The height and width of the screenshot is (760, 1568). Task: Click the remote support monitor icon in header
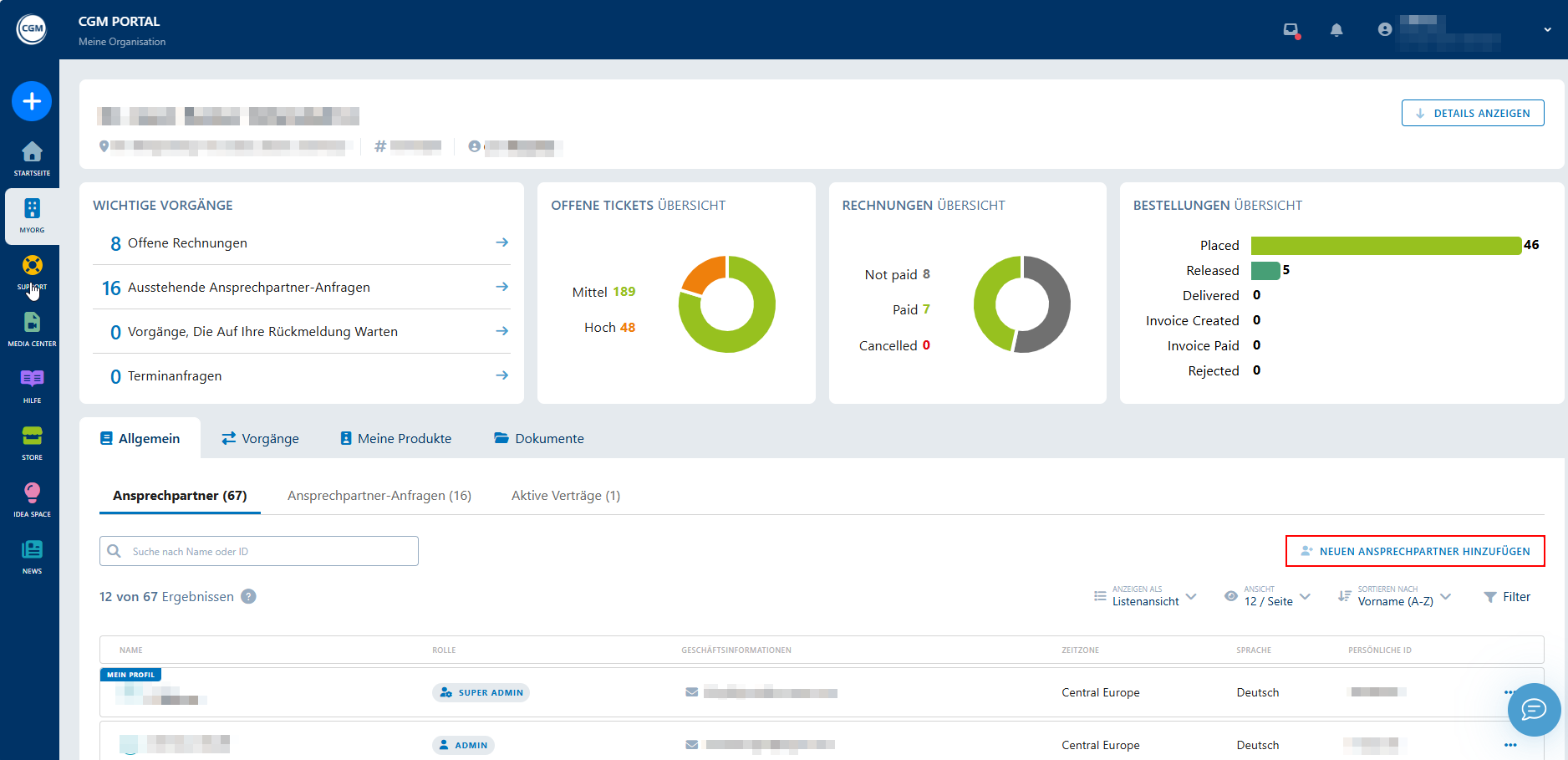[1291, 30]
